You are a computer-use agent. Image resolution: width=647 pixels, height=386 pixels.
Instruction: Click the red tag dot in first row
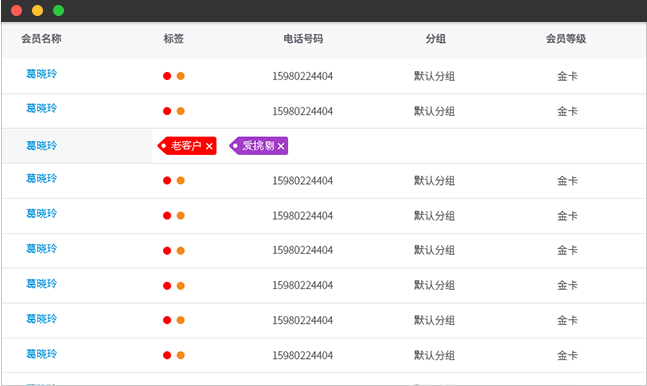pyautogui.click(x=167, y=76)
